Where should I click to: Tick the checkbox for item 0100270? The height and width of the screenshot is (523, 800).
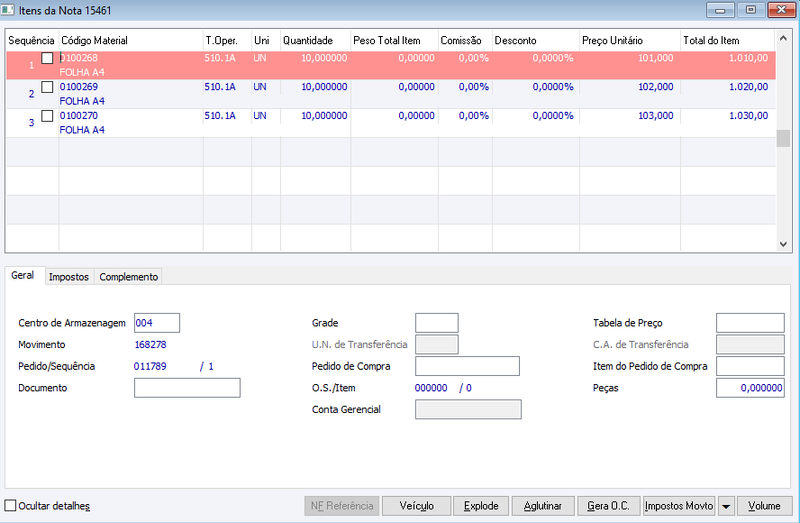pyautogui.click(x=47, y=116)
